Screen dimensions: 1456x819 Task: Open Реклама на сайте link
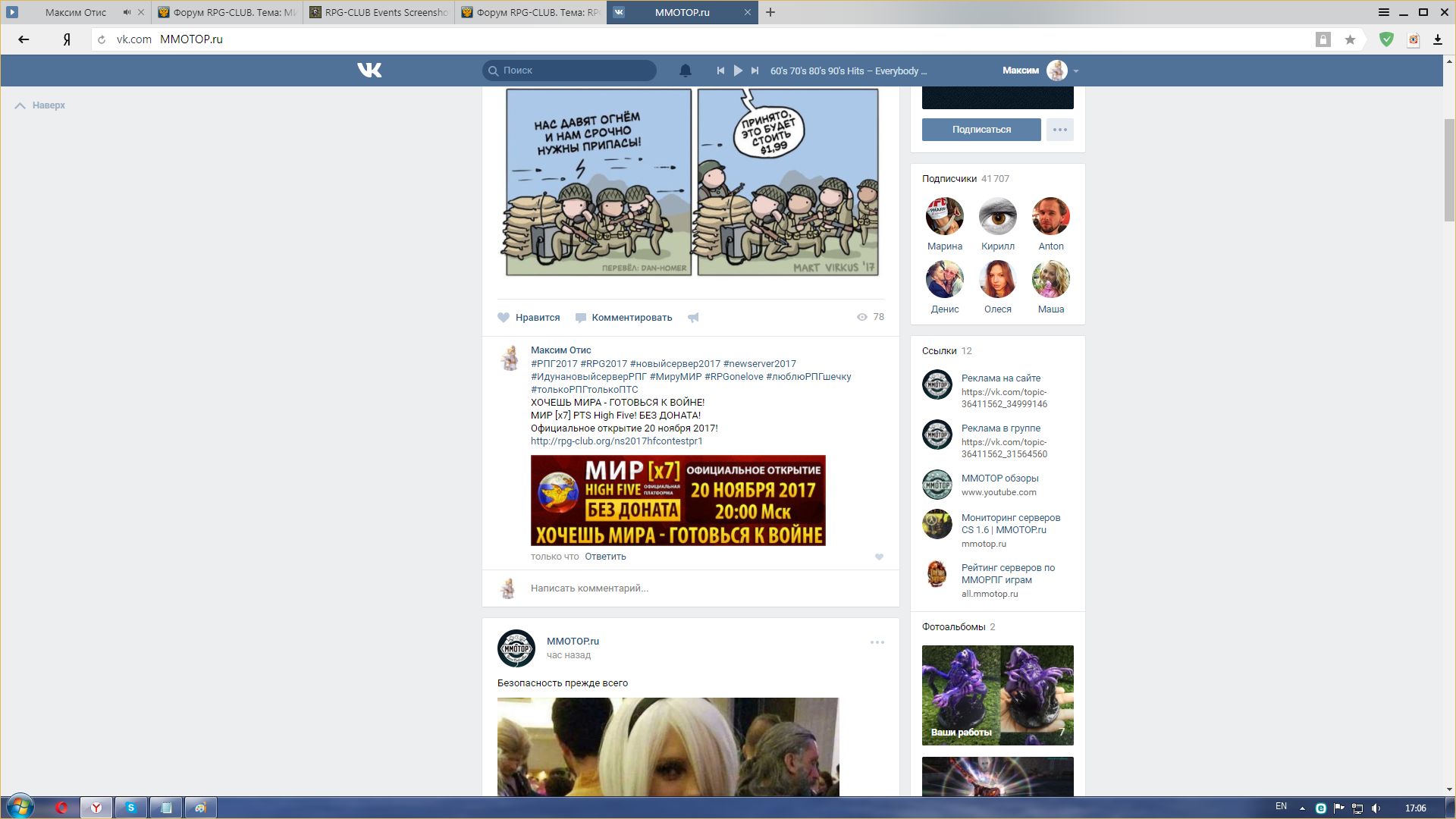click(1001, 378)
